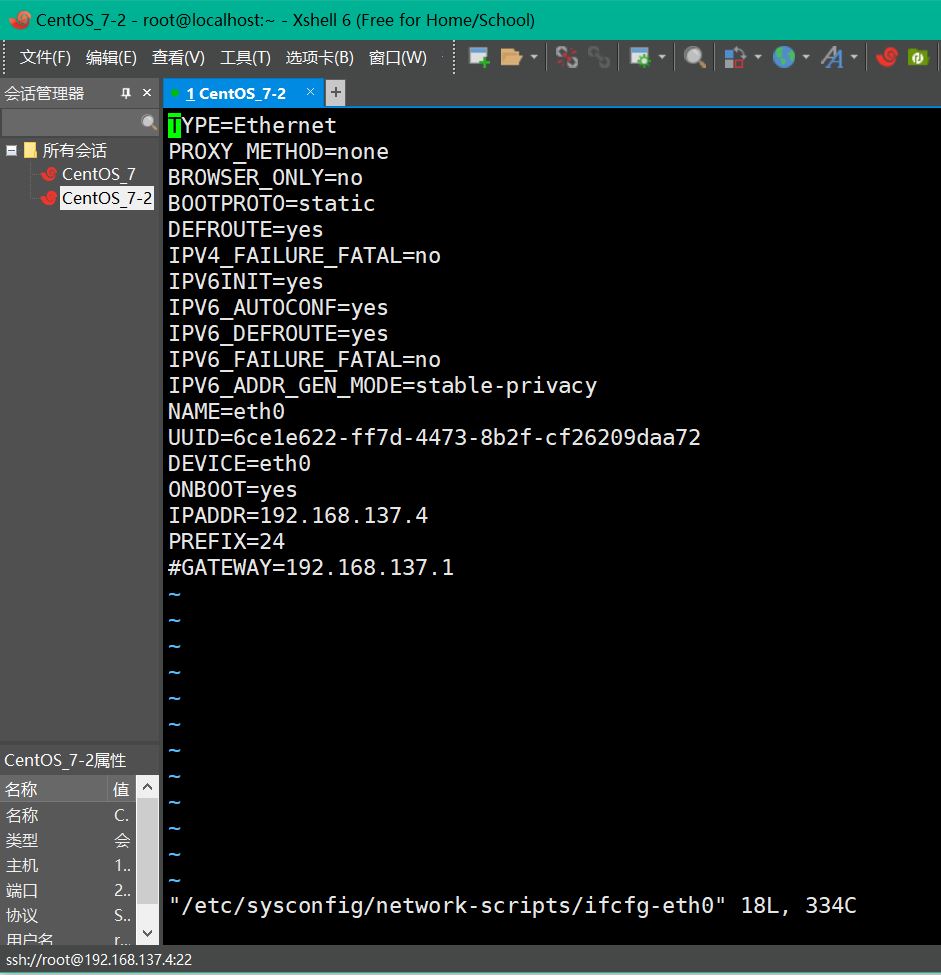
Task: Select the 所有会话 folder
Action: (x=74, y=150)
